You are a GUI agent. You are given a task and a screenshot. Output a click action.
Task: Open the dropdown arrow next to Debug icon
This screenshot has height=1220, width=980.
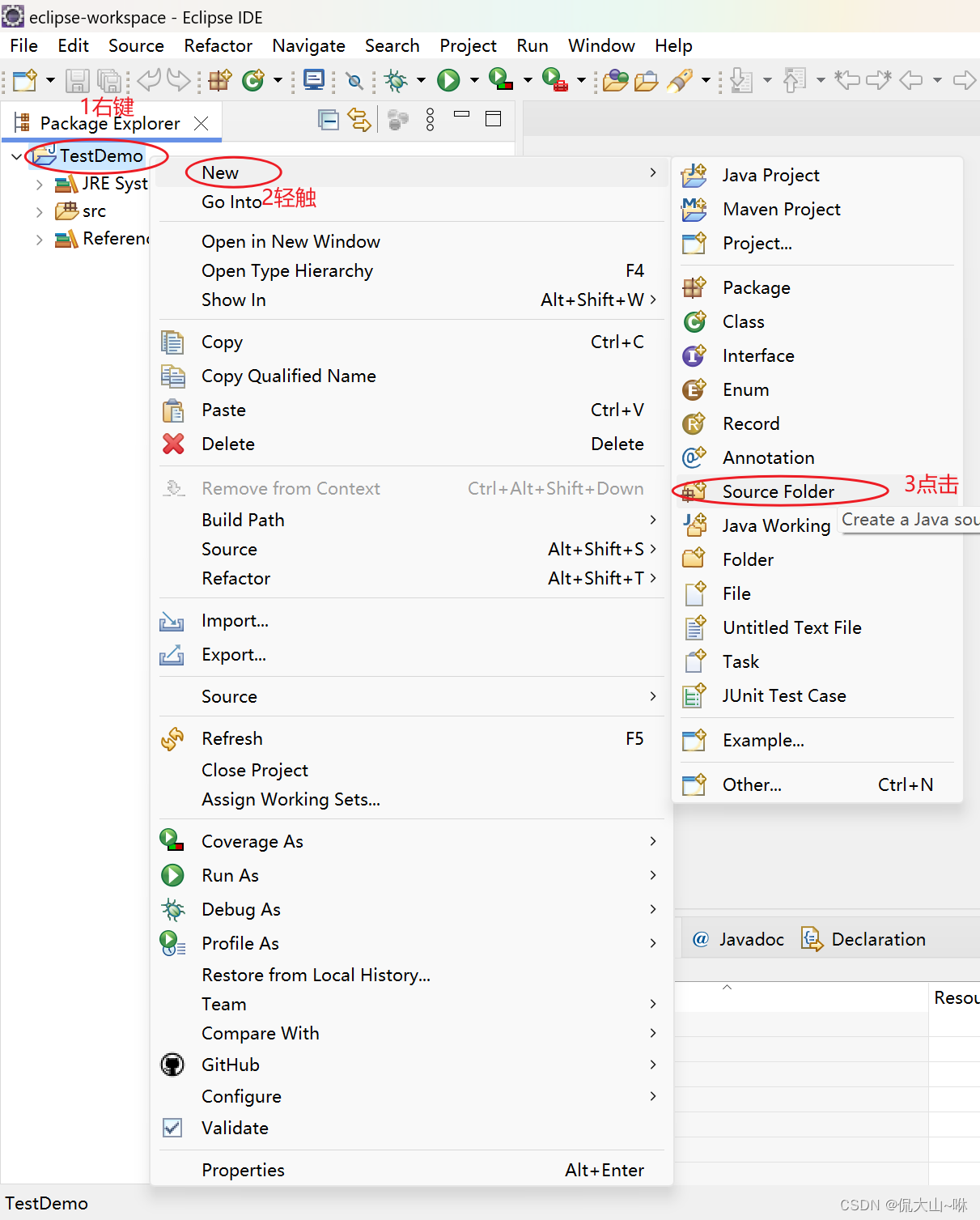point(421,80)
